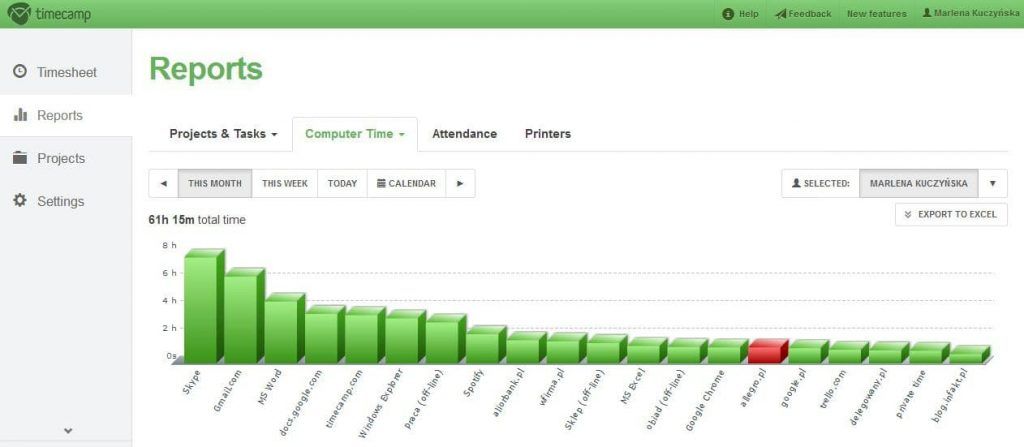
Task: Click the Skype bar in chart
Action: [x=204, y=306]
